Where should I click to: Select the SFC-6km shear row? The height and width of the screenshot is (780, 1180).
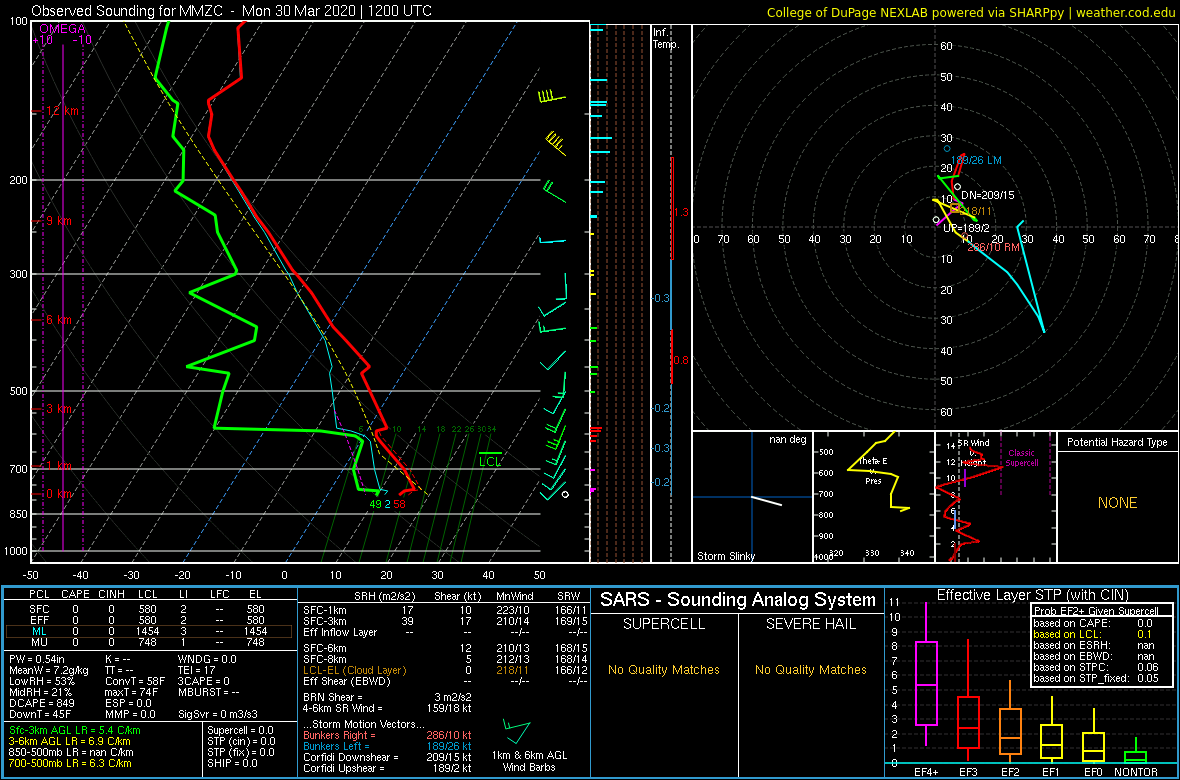(444, 647)
